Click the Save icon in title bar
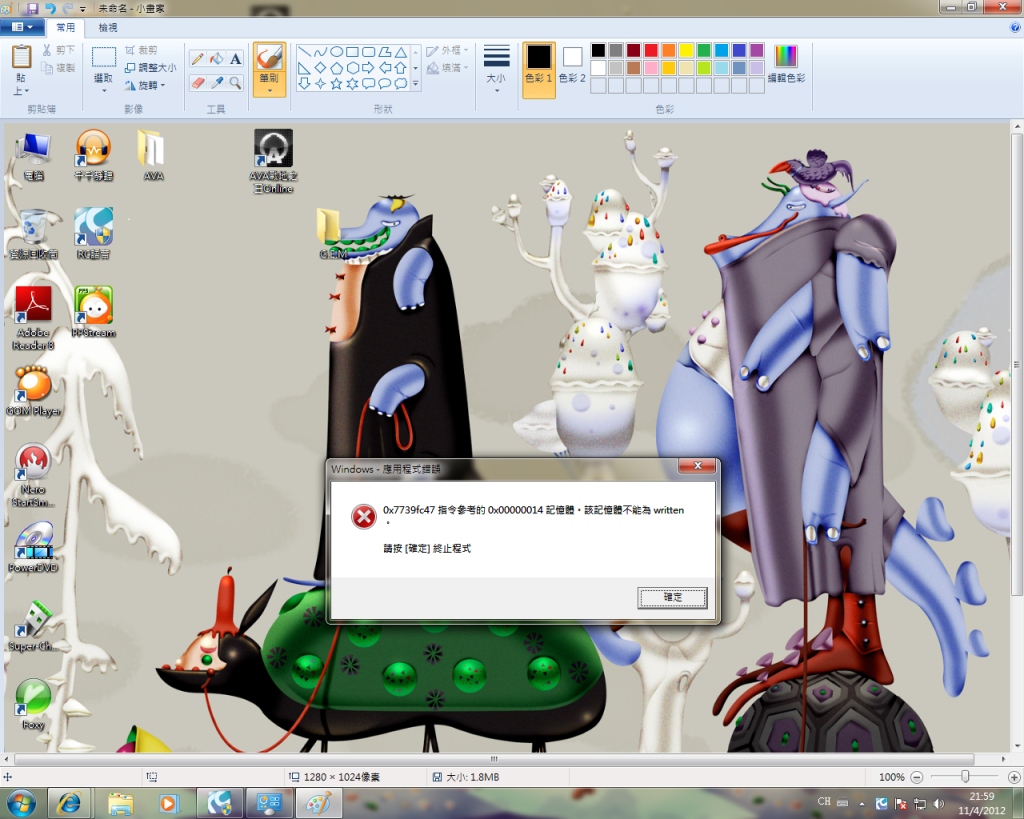The image size is (1024, 819). (x=32, y=8)
